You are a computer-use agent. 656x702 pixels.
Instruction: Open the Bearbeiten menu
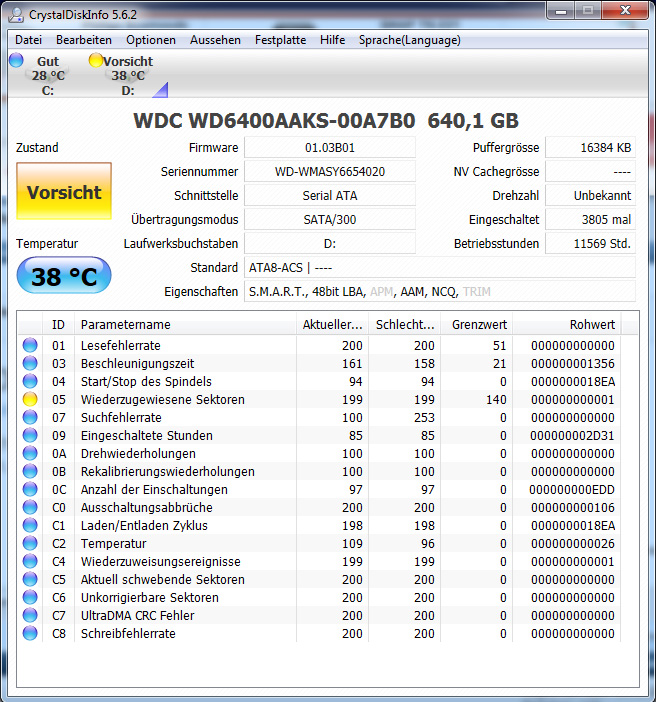pyautogui.click(x=84, y=40)
